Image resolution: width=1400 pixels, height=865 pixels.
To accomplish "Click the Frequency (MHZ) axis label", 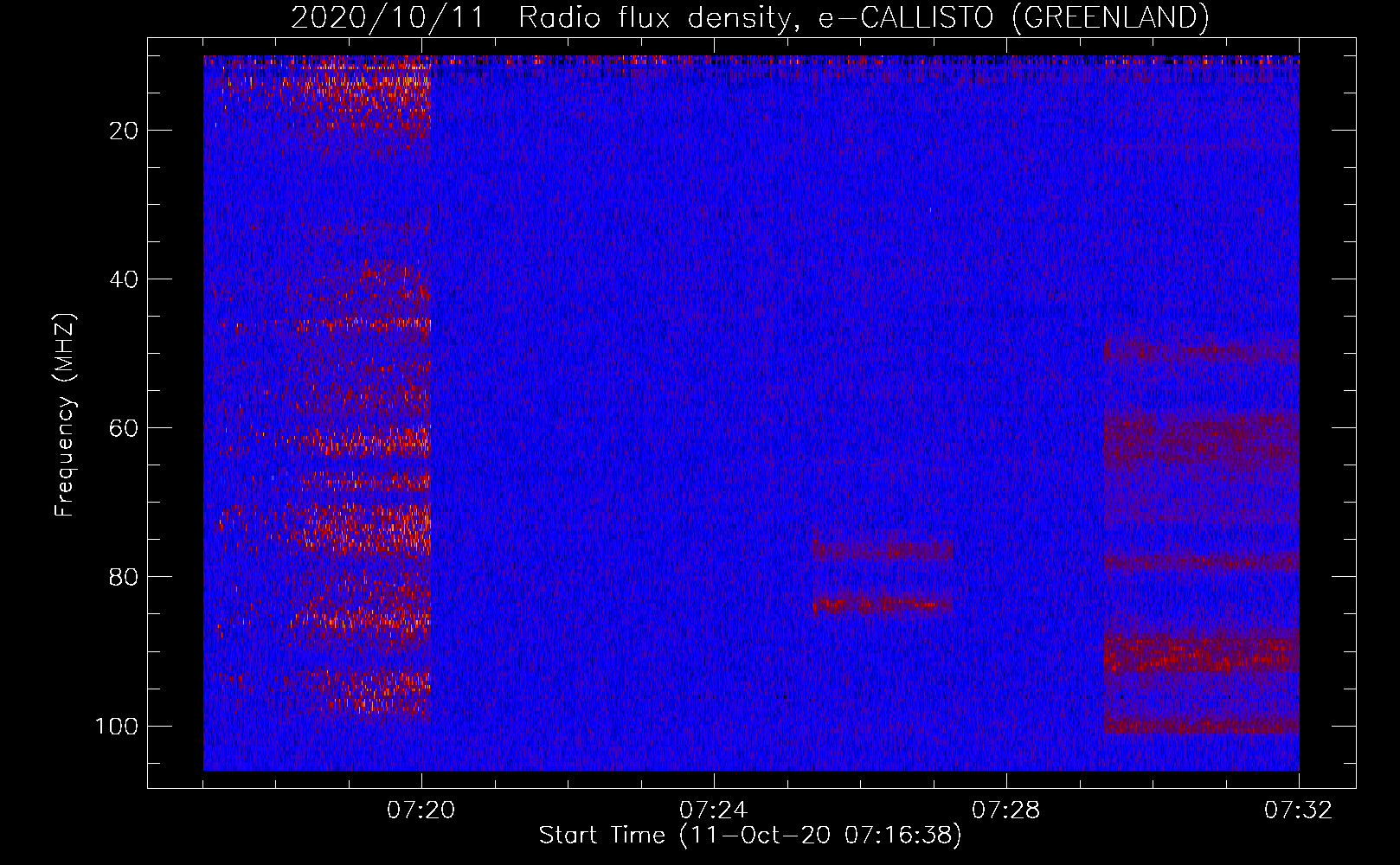I will [65, 414].
